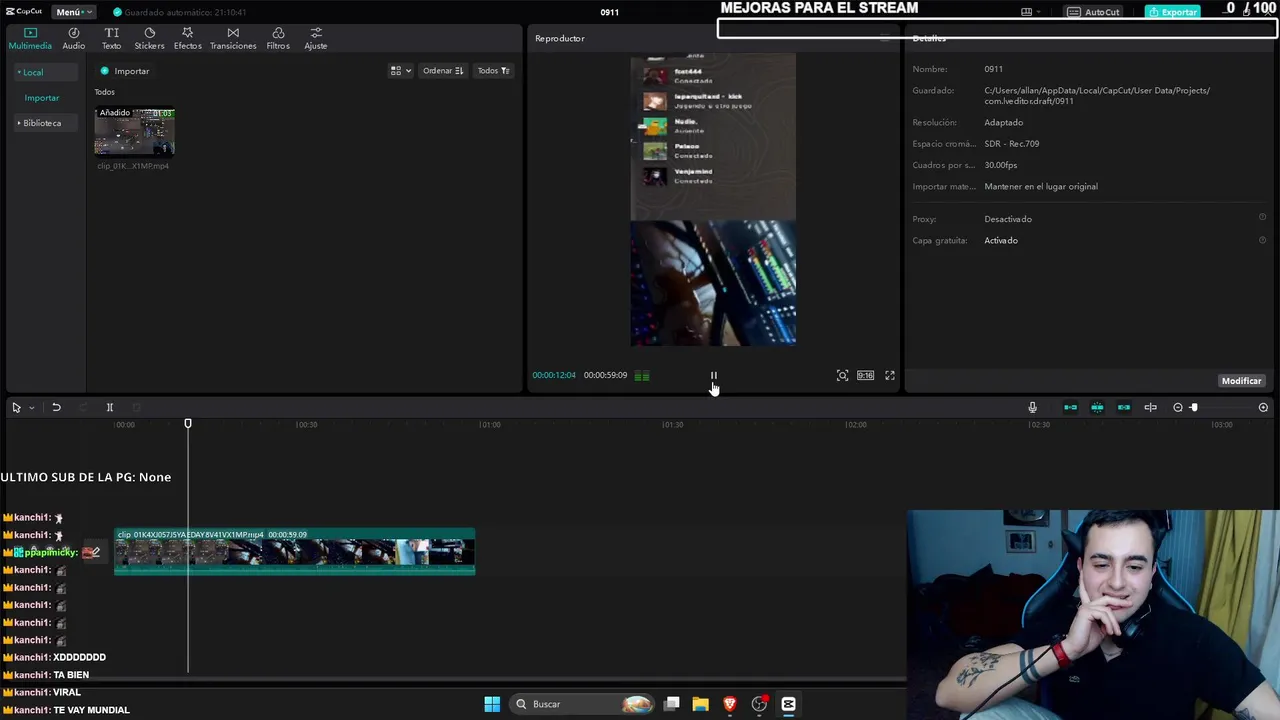
Task: Switch to the Texto tab
Action: (111, 39)
